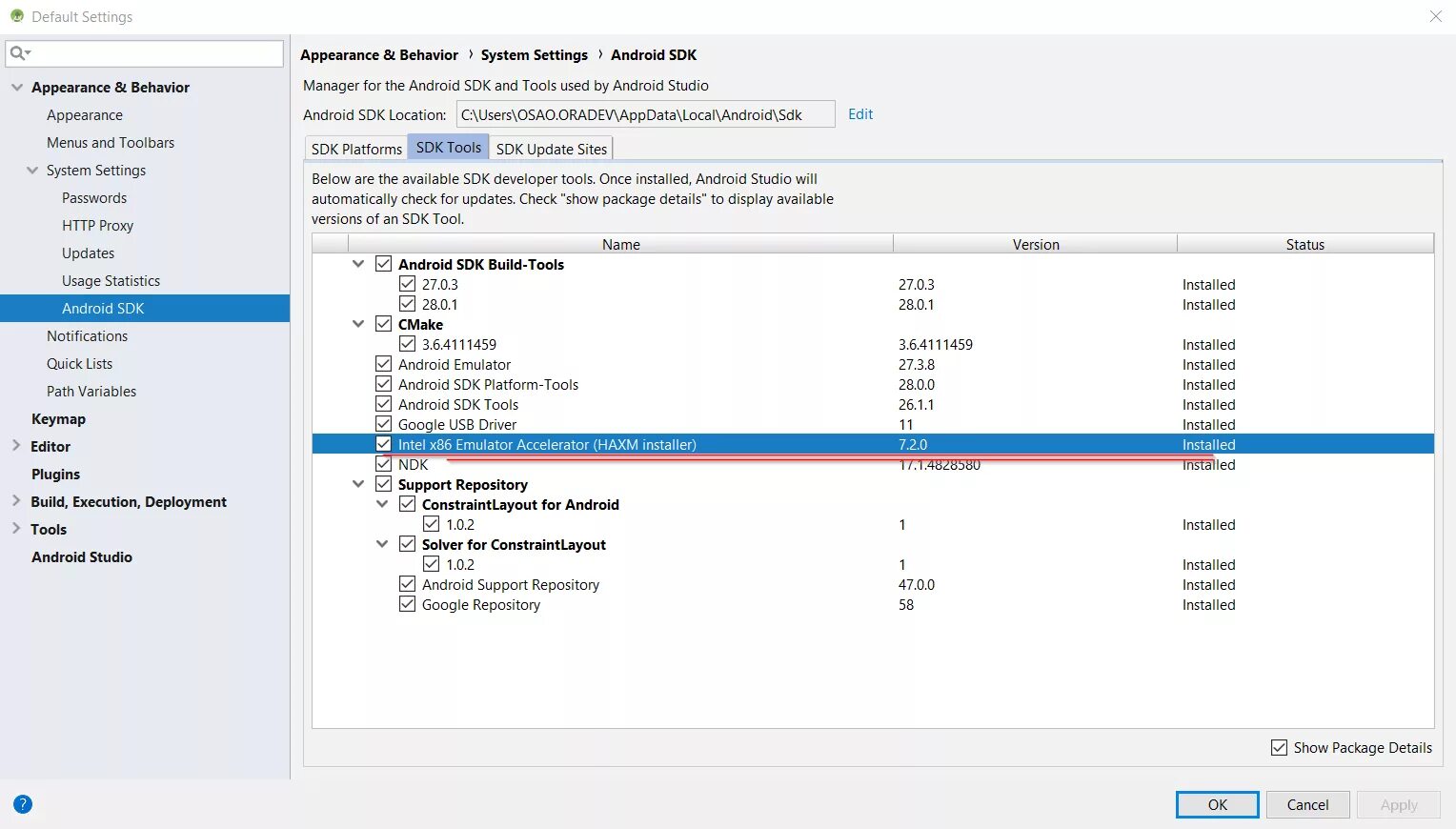Viewport: 1456px width, 829px height.
Task: Open the SDK Update Sites tab
Action: point(551,149)
